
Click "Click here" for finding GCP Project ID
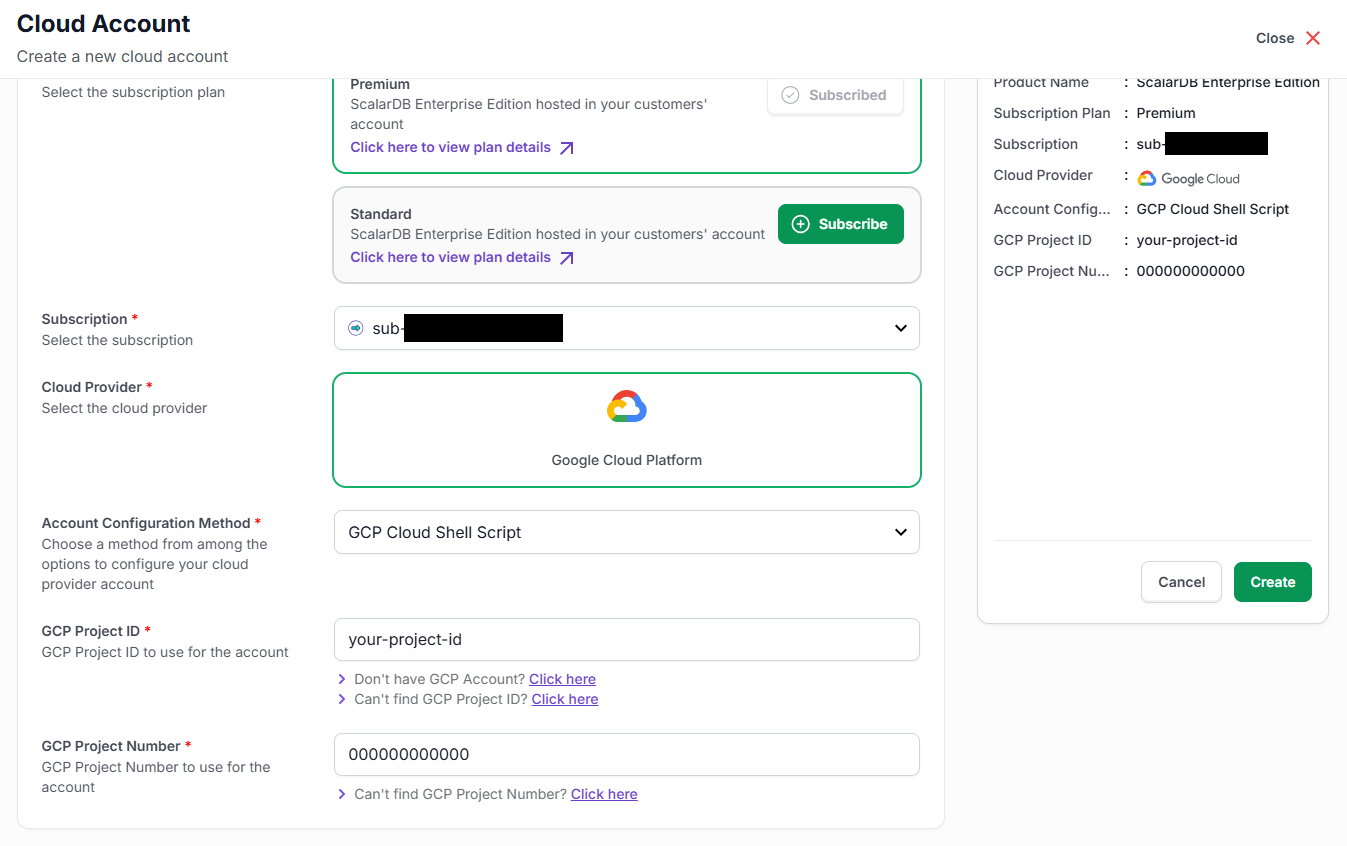[564, 699]
